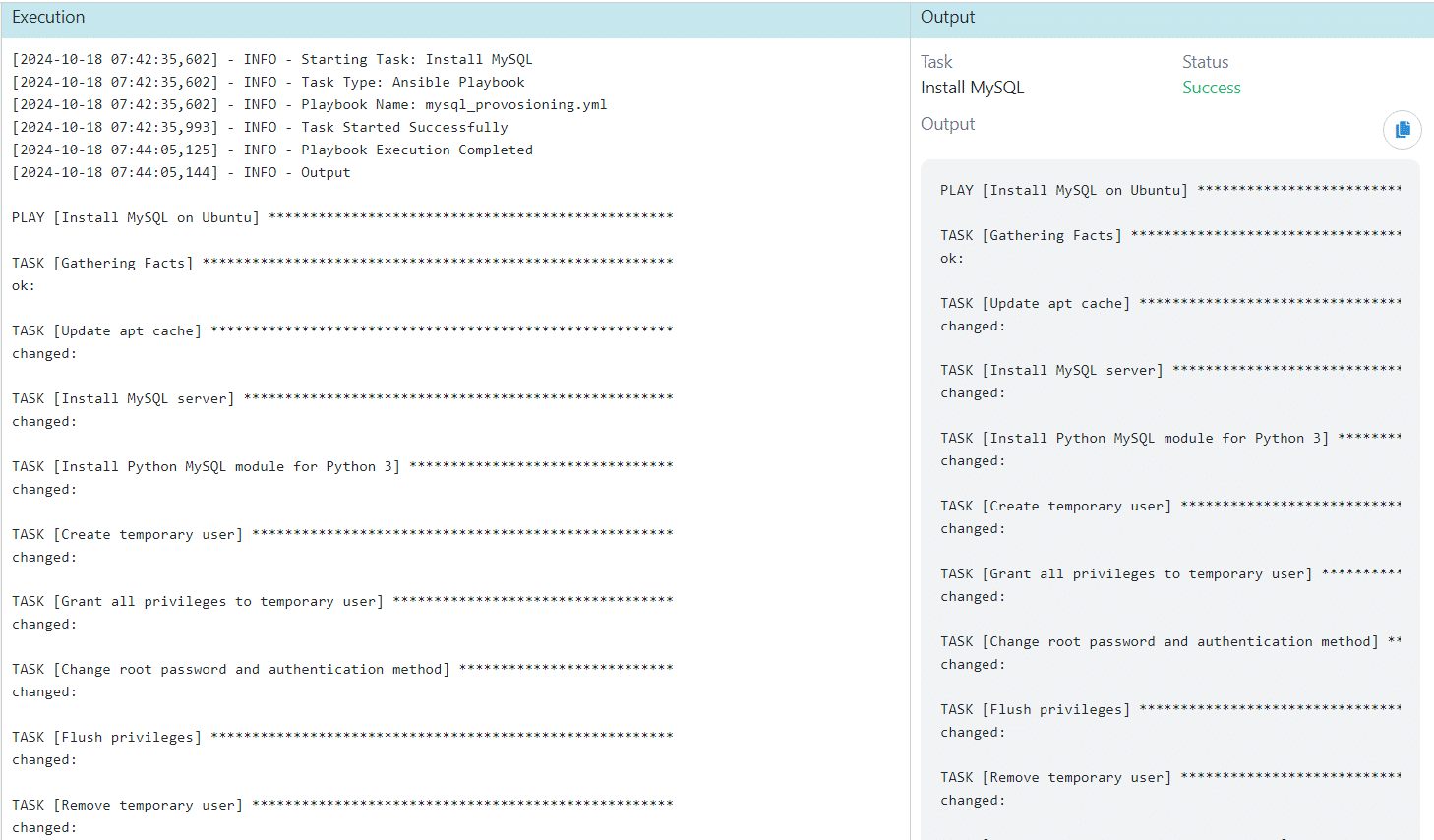Screen dimensions: 1434x840
Task: Select the 'Playbook Execution Completed' log line
Action: pos(272,150)
